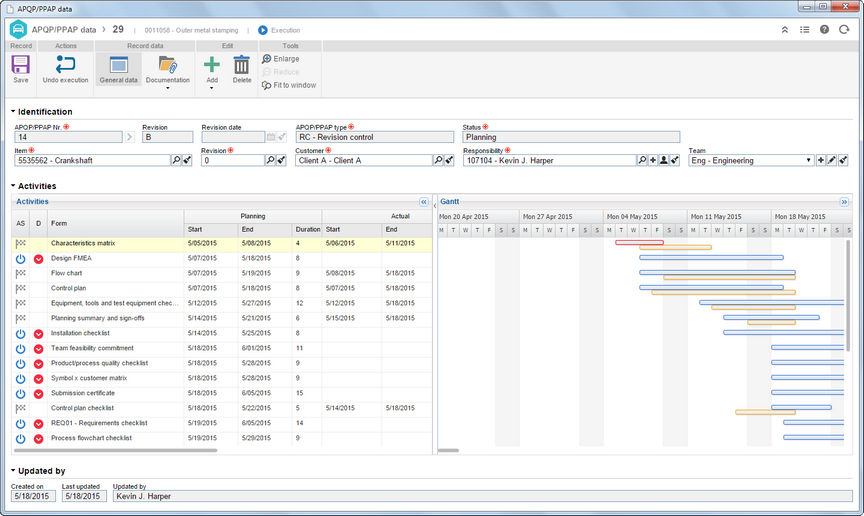This screenshot has width=864, height=516.
Task: Click the plus icon beside the Responsibility field
Action: tap(653, 160)
